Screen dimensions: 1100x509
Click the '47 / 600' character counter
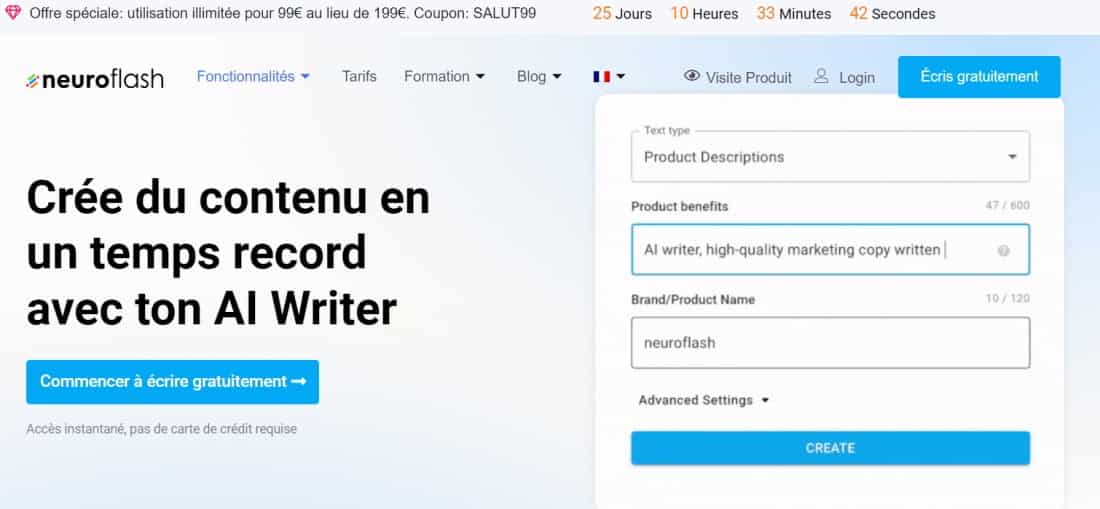[1007, 205]
